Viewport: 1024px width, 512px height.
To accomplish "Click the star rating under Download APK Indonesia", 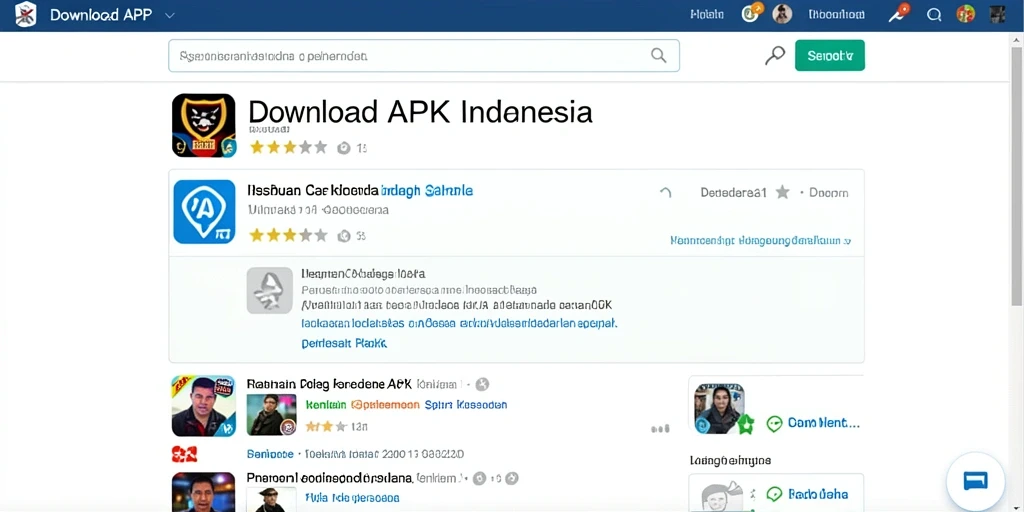I will coord(289,147).
